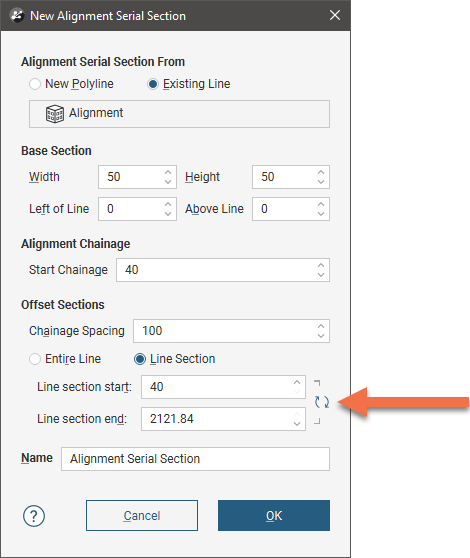Decrease Height value with down arrow
This screenshot has width=470, height=558.
[321, 181]
